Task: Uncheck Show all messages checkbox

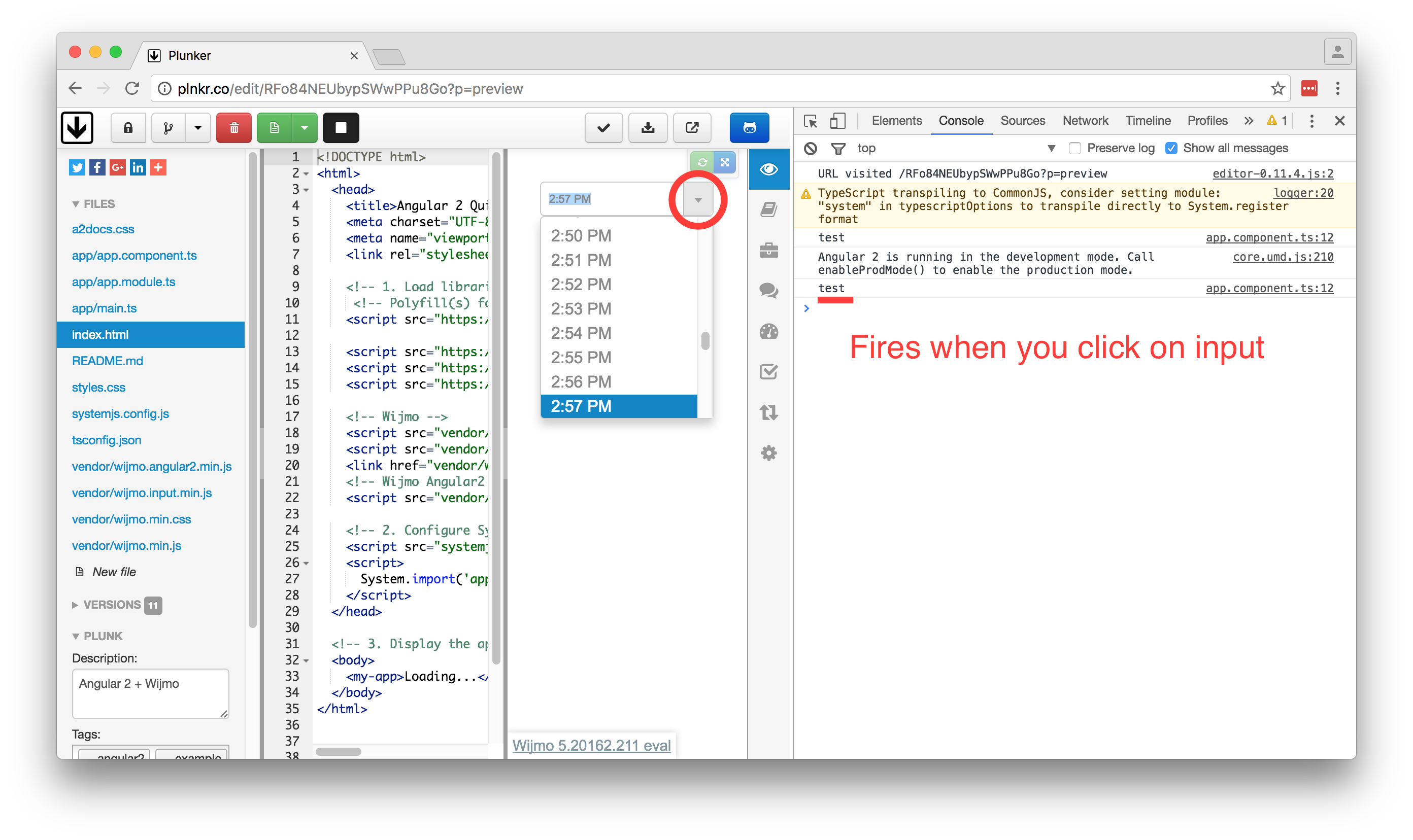Action: click(1170, 148)
